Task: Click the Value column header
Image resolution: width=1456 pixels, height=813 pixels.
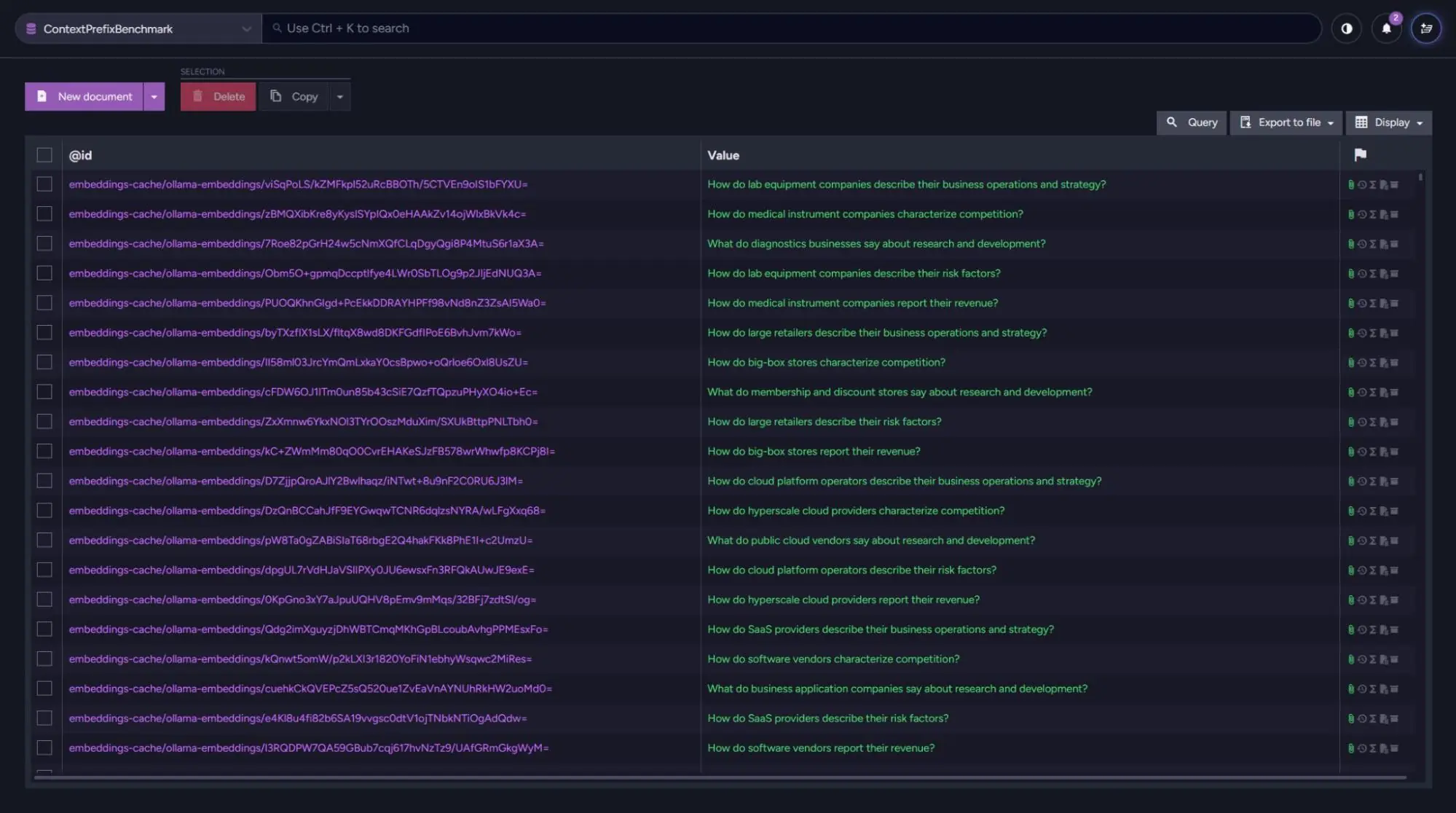Action: (723, 155)
